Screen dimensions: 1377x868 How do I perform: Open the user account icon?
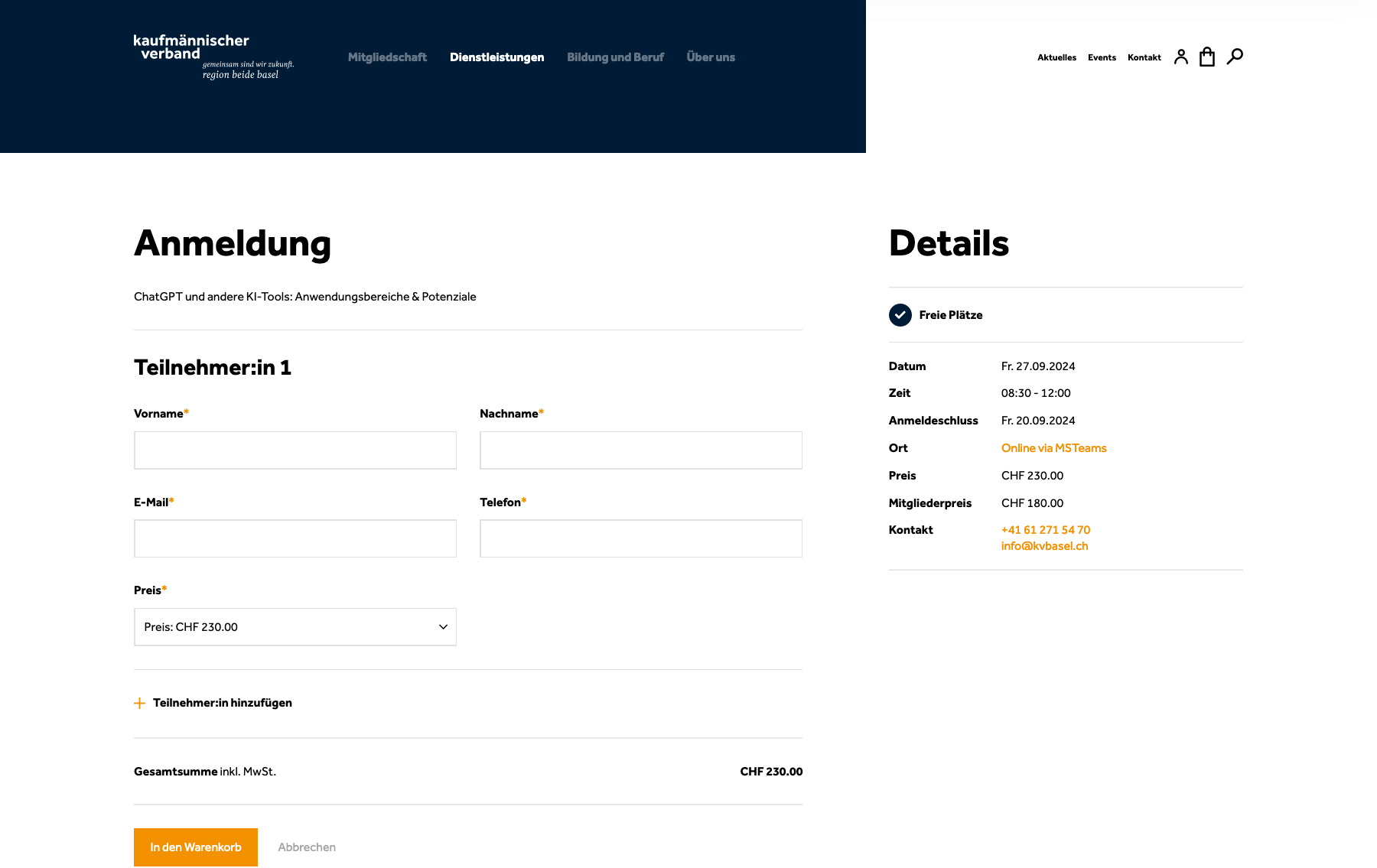pos(1180,57)
